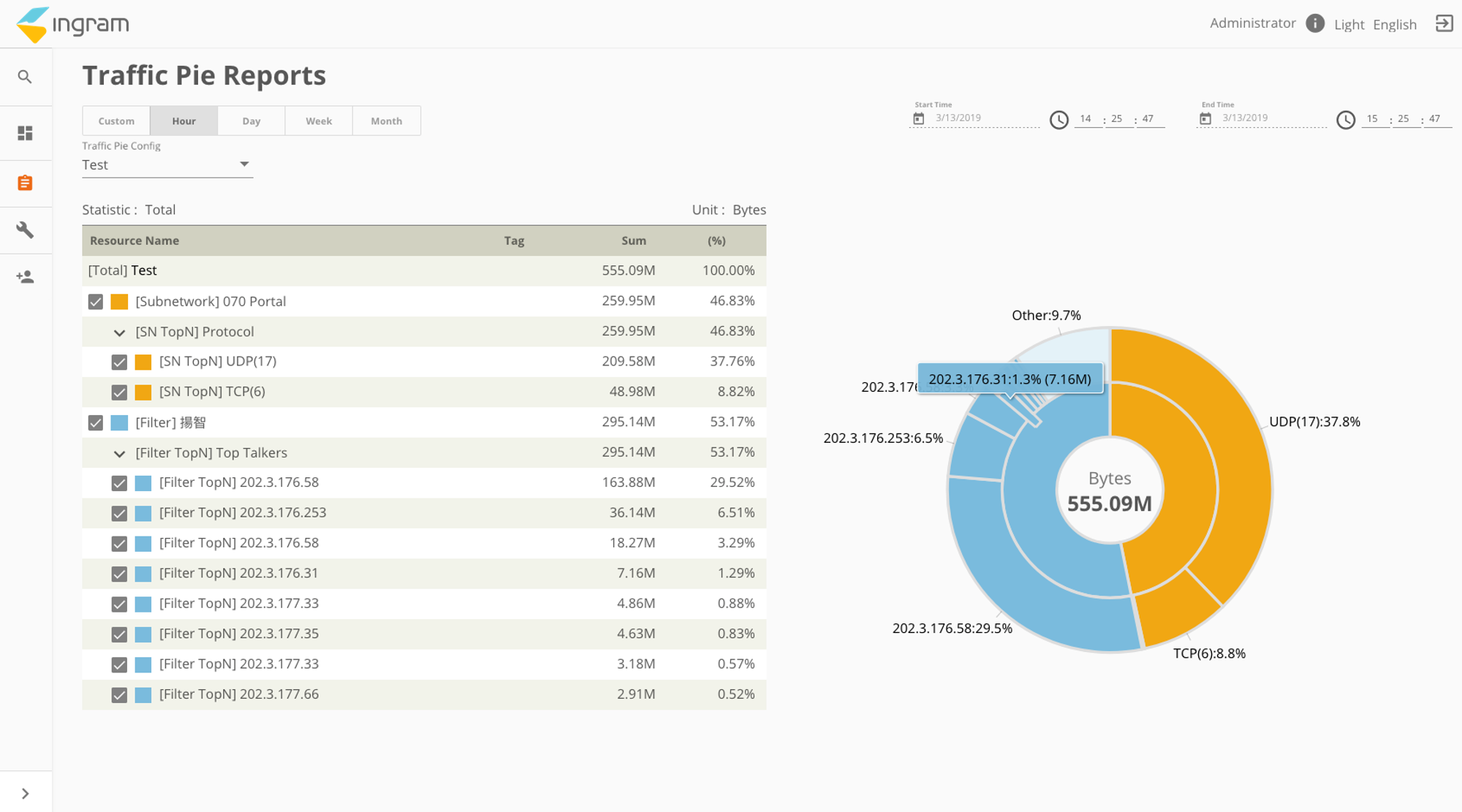Switch to the Day tab
Viewport: 1462px width, 812px height.
(x=251, y=121)
